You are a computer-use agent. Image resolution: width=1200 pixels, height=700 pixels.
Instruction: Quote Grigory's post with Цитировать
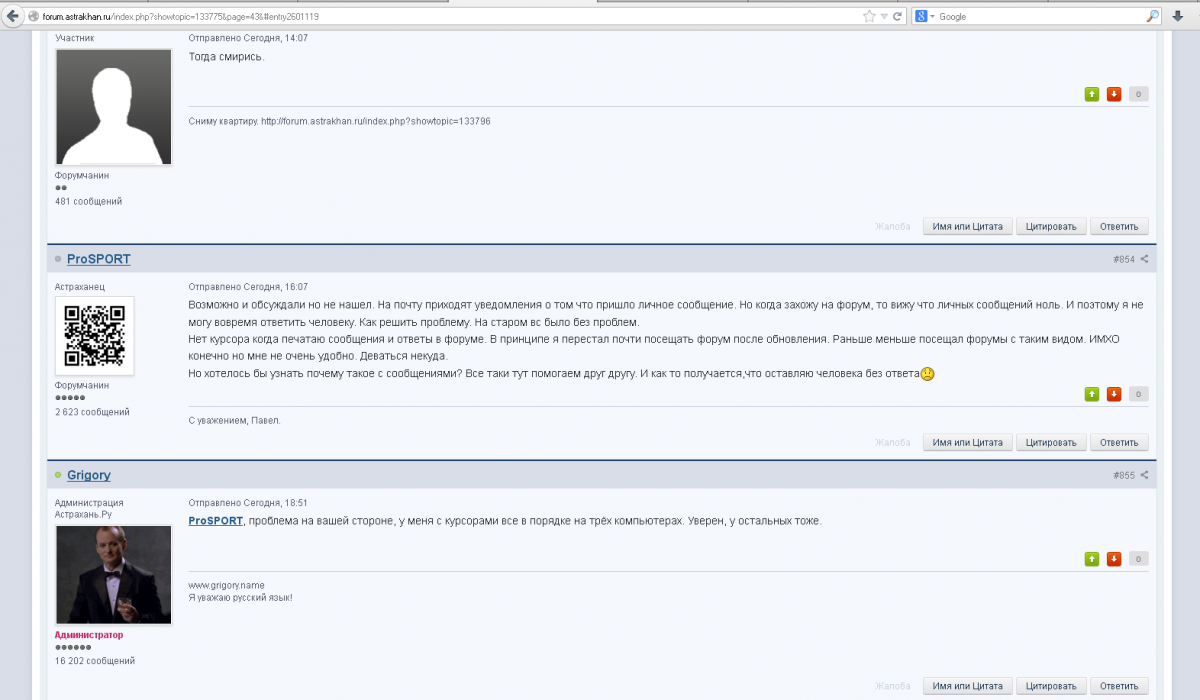click(x=1051, y=686)
